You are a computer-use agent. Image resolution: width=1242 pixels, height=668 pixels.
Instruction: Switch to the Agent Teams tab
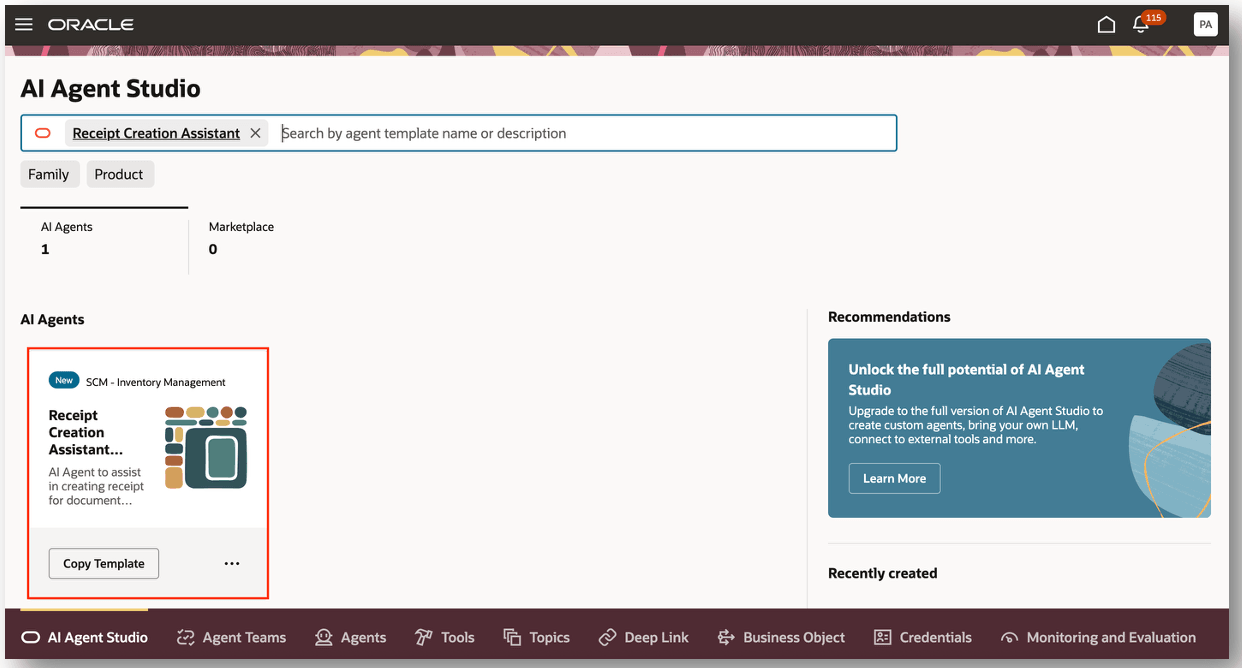[x=231, y=637]
